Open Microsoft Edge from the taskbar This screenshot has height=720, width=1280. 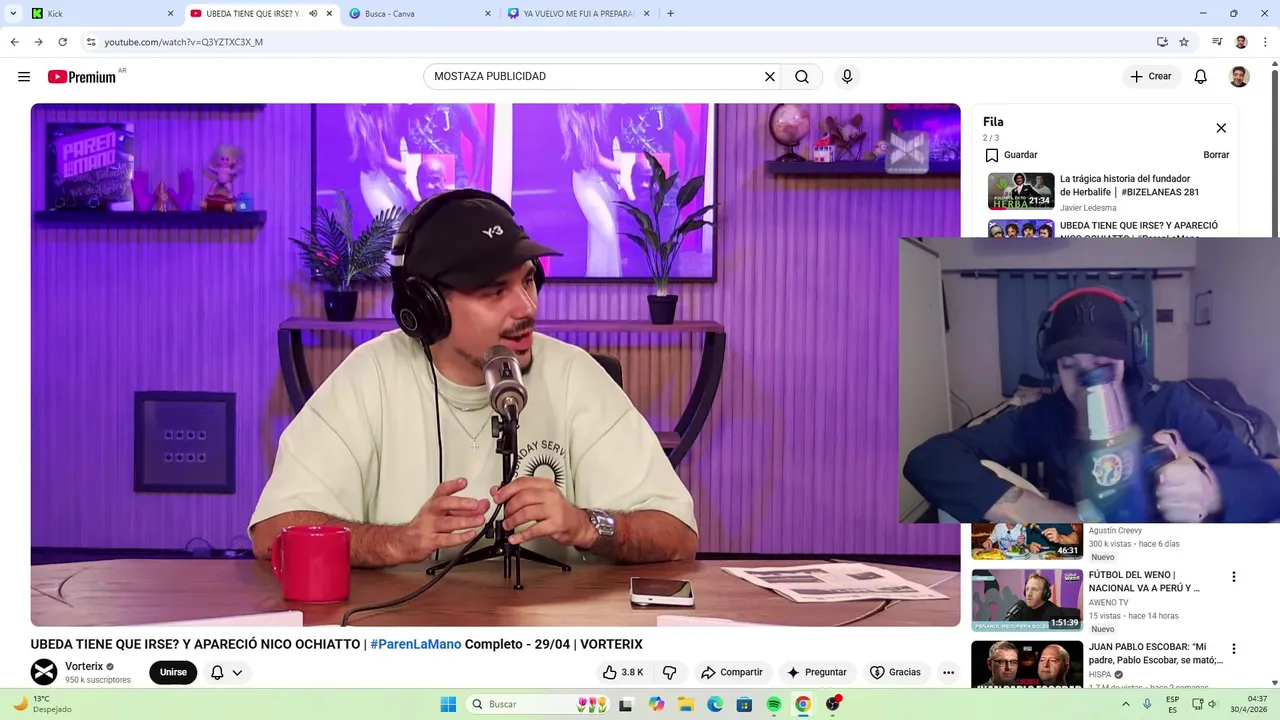coord(715,704)
